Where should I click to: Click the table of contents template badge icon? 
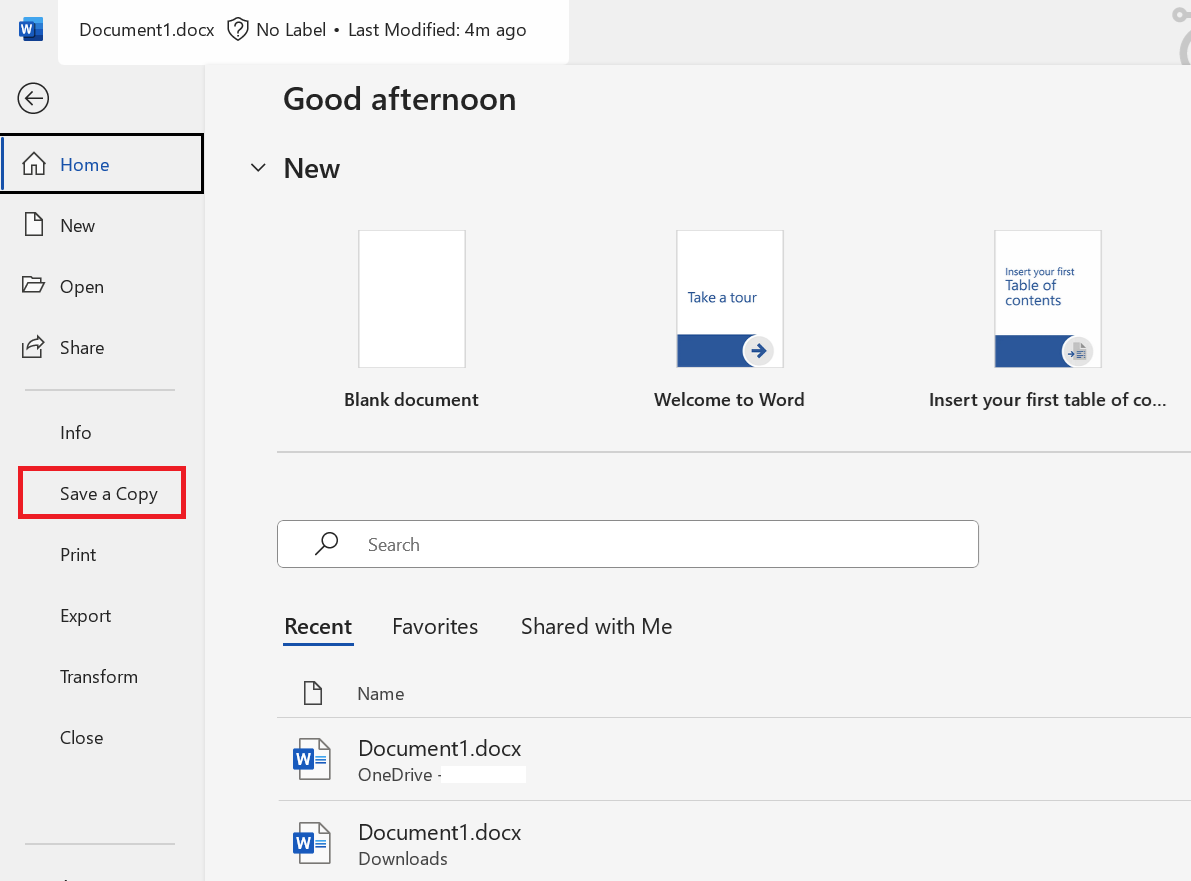pyautogui.click(x=1076, y=352)
